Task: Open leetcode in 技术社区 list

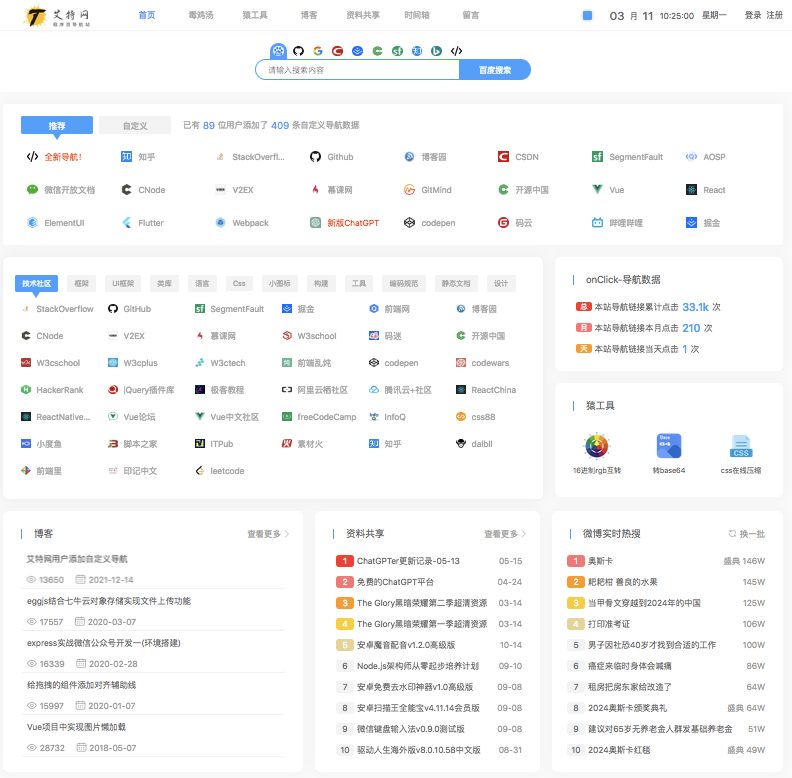Action: 220,471
